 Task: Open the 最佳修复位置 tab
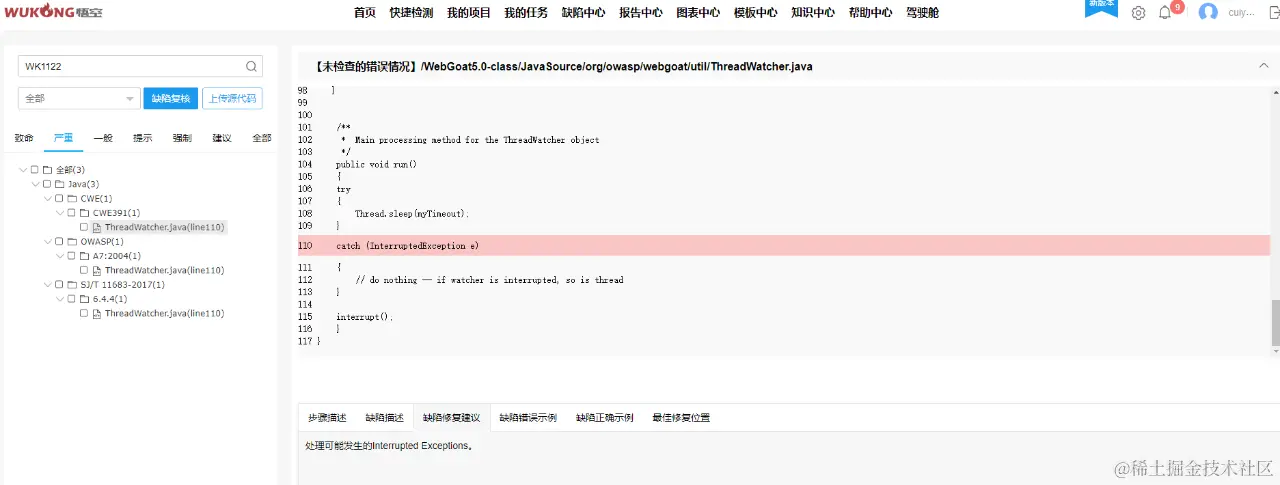tap(681, 418)
